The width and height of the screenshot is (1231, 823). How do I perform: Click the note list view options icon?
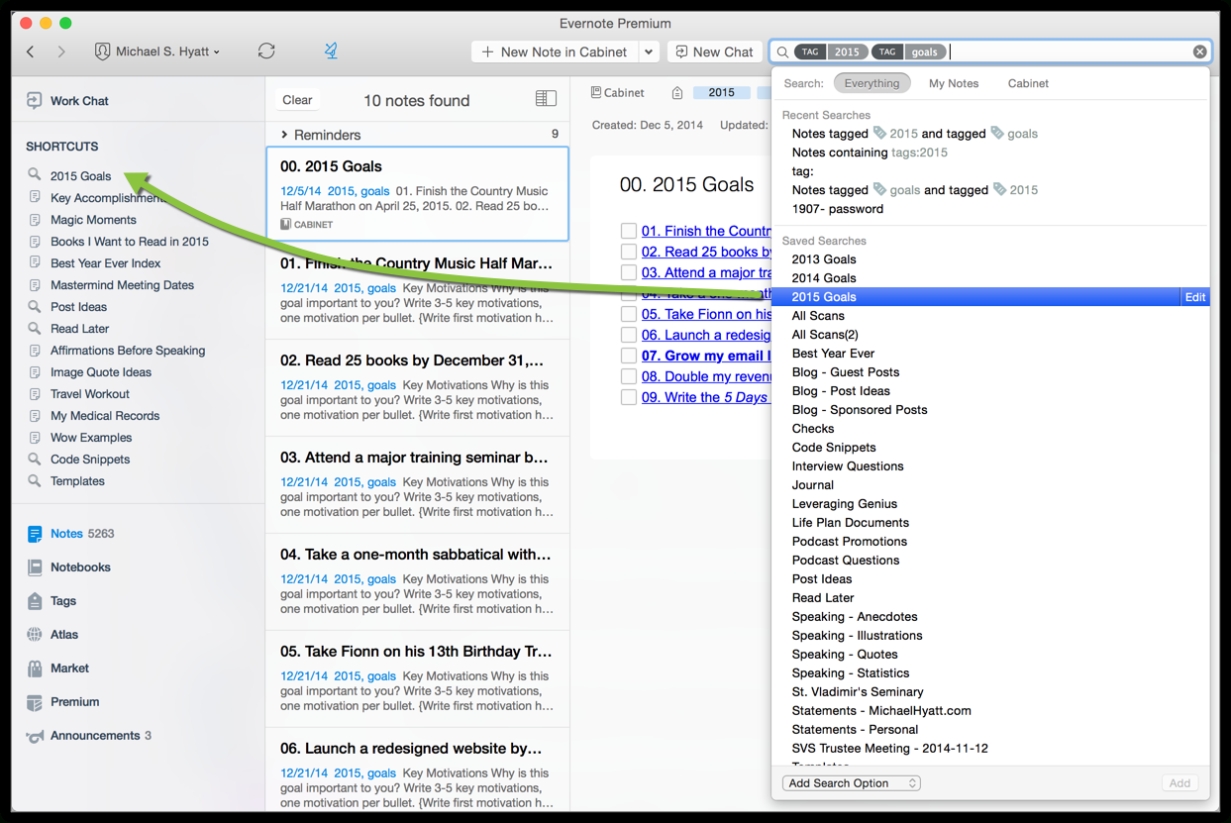(x=546, y=98)
